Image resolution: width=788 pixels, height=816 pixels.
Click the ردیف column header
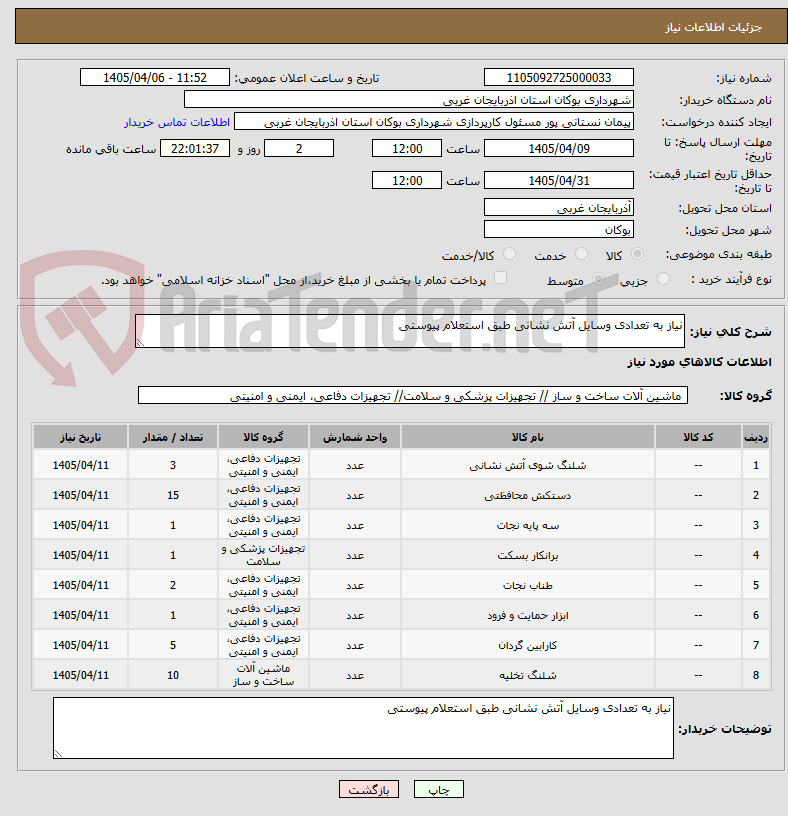(x=756, y=437)
